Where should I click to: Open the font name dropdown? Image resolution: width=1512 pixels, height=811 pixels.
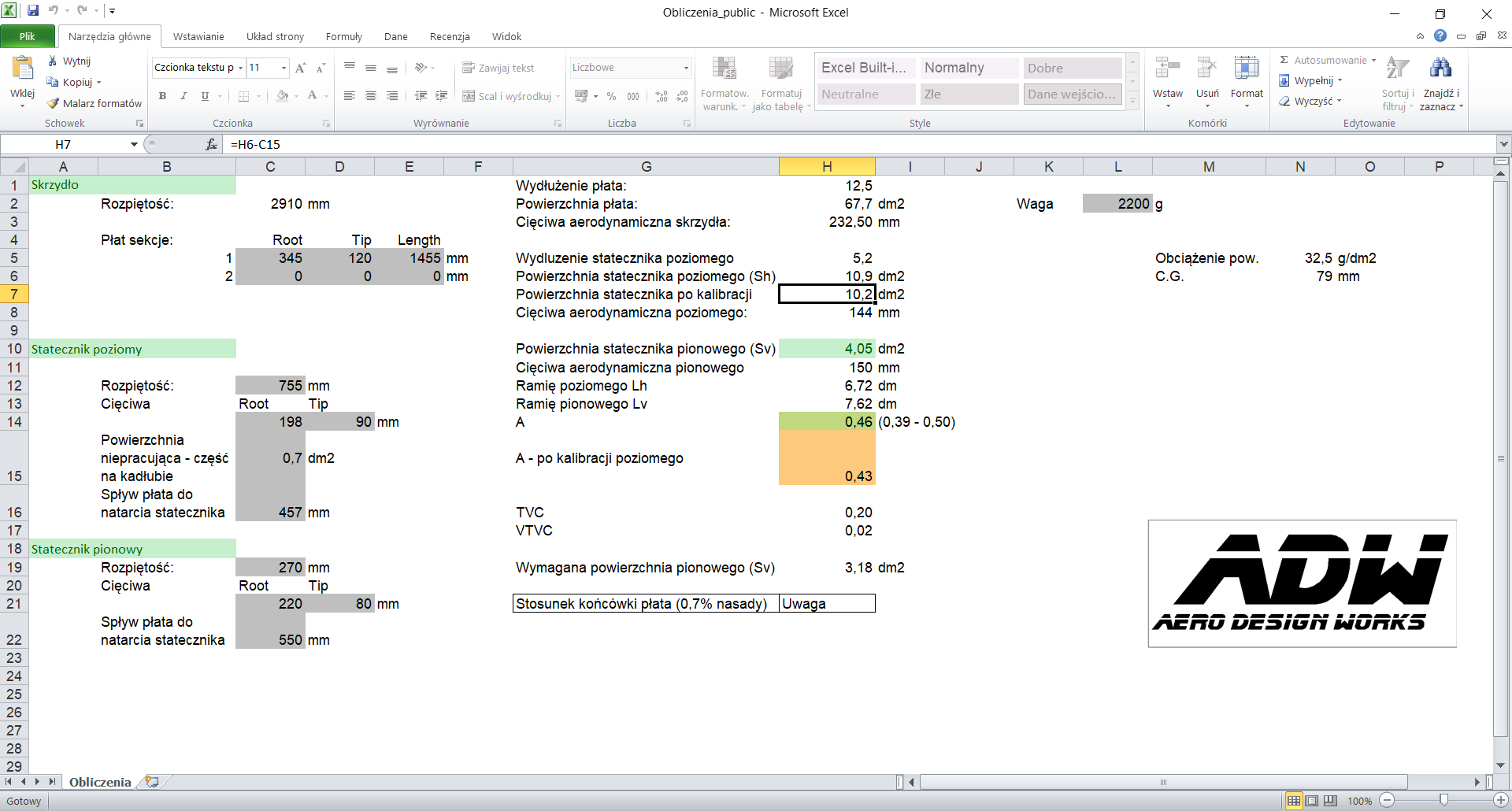point(240,68)
